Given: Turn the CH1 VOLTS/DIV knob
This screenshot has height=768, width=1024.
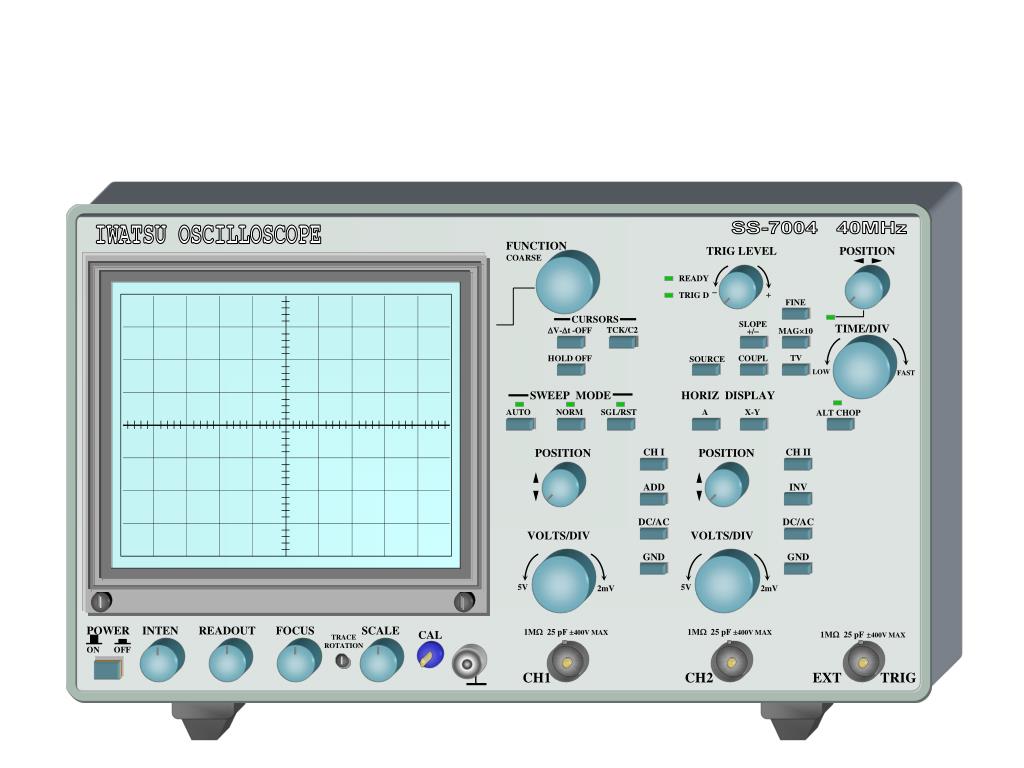Looking at the screenshot, I should (564, 581).
